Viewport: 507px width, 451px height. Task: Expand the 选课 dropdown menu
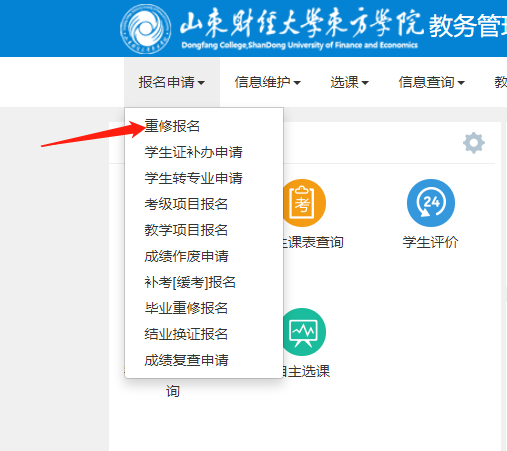pos(349,82)
